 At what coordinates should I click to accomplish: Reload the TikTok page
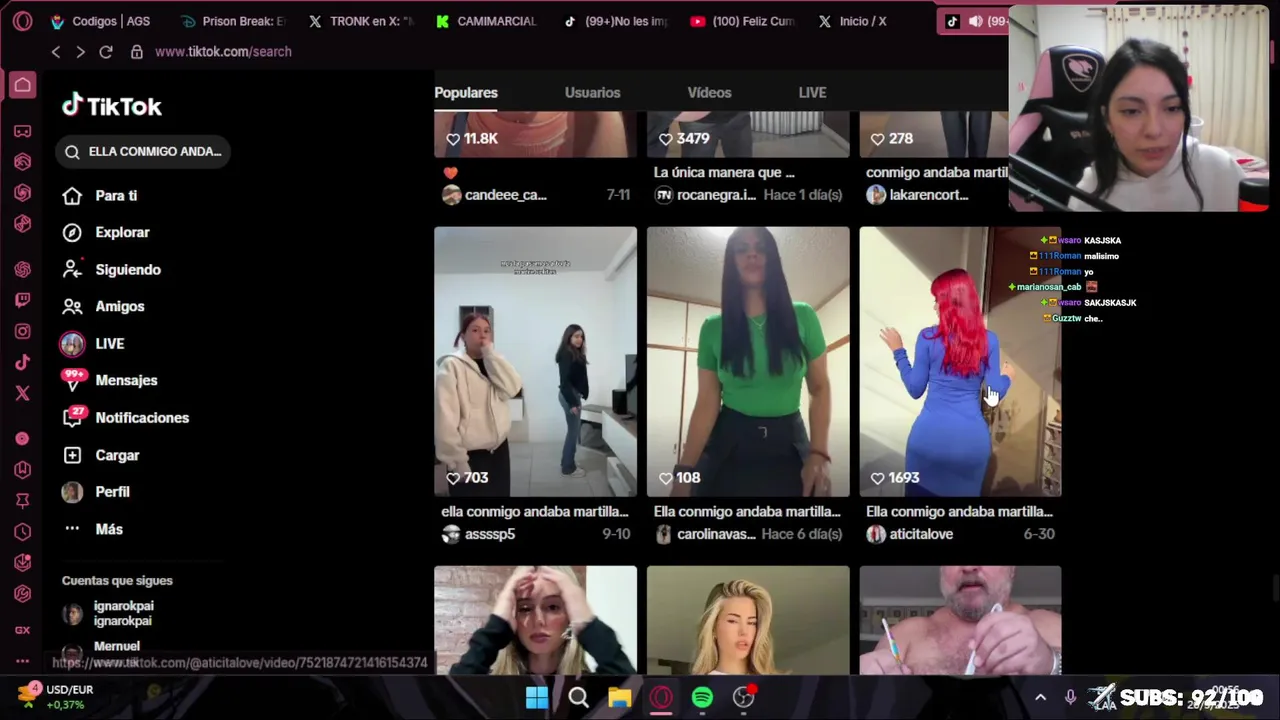[106, 52]
